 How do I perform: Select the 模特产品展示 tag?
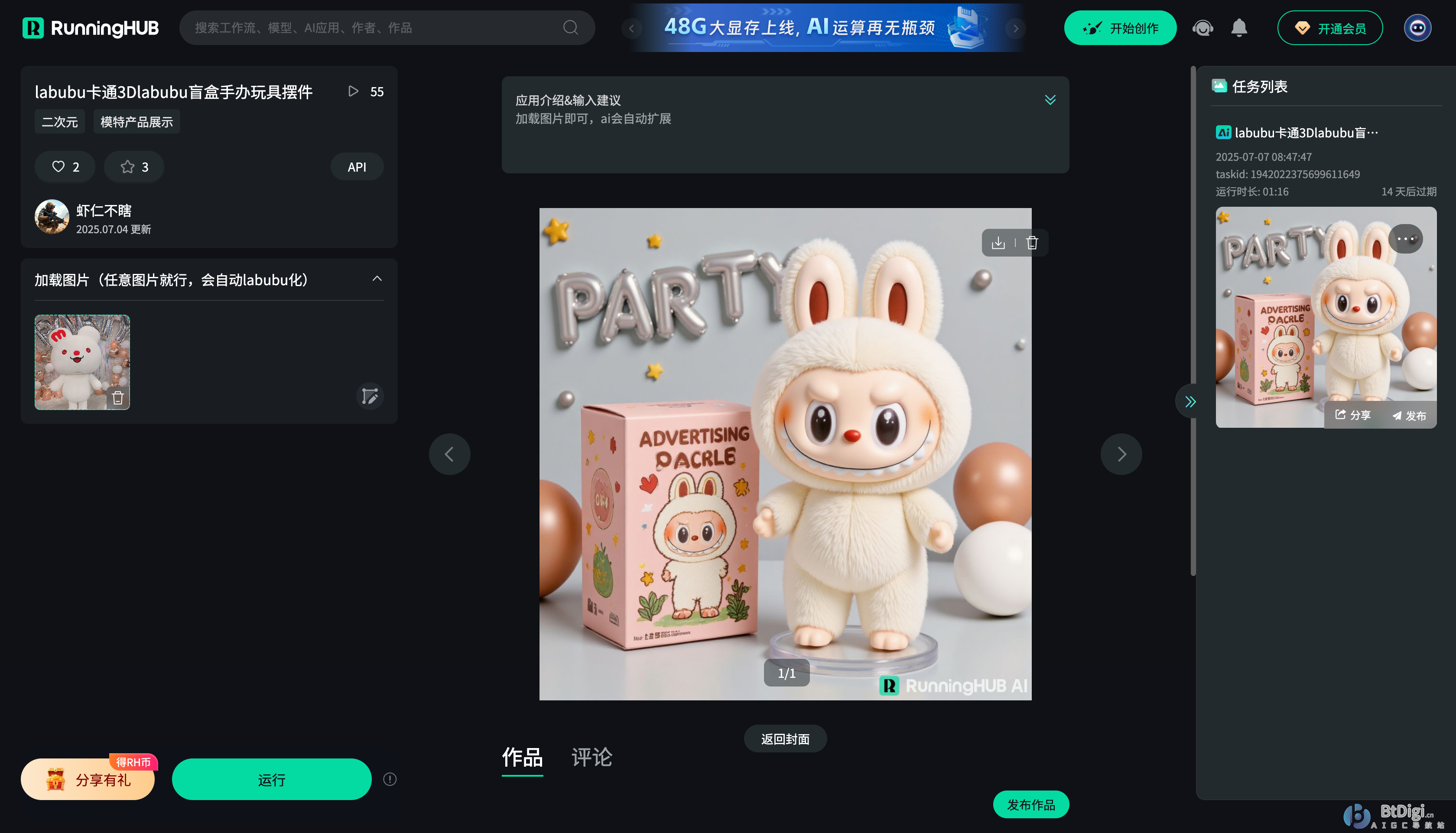click(136, 122)
